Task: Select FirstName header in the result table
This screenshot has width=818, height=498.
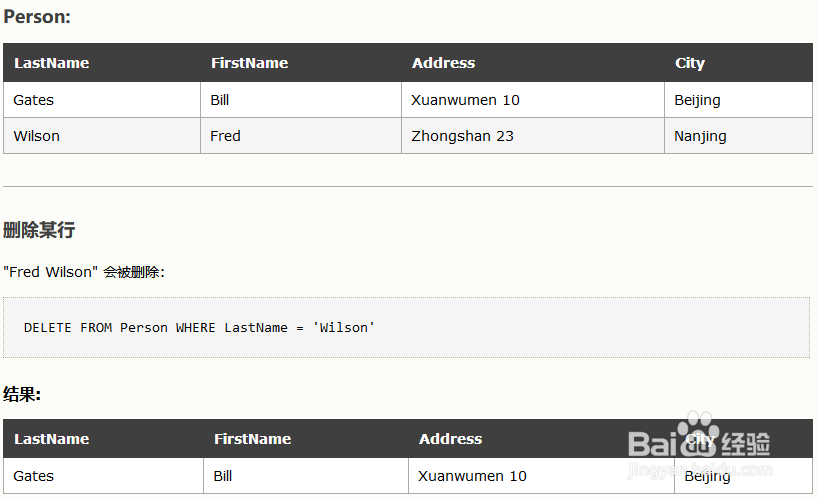Action: pos(252,439)
